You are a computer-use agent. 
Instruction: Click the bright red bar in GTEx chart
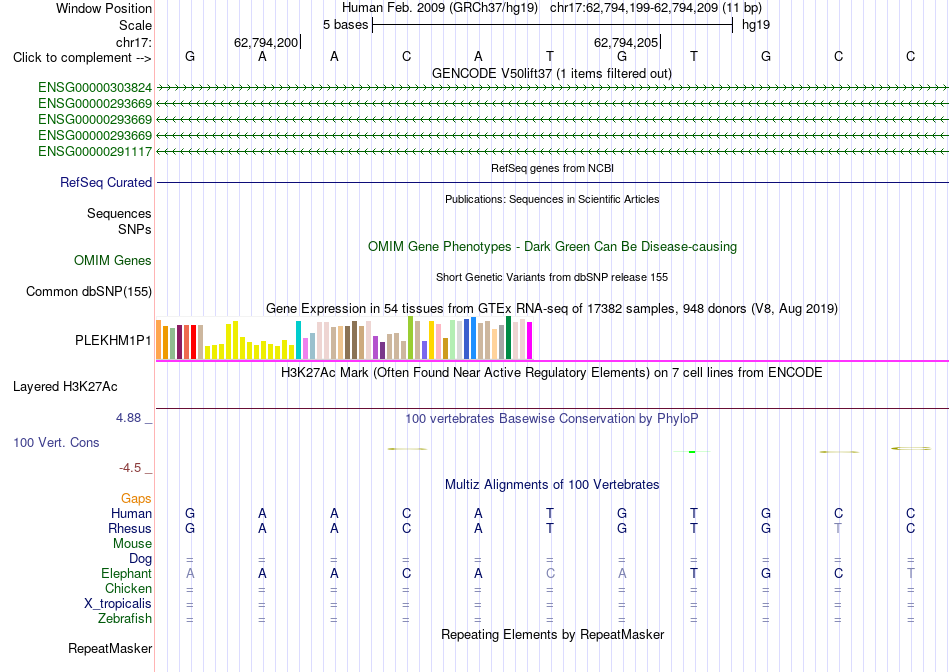click(193, 342)
